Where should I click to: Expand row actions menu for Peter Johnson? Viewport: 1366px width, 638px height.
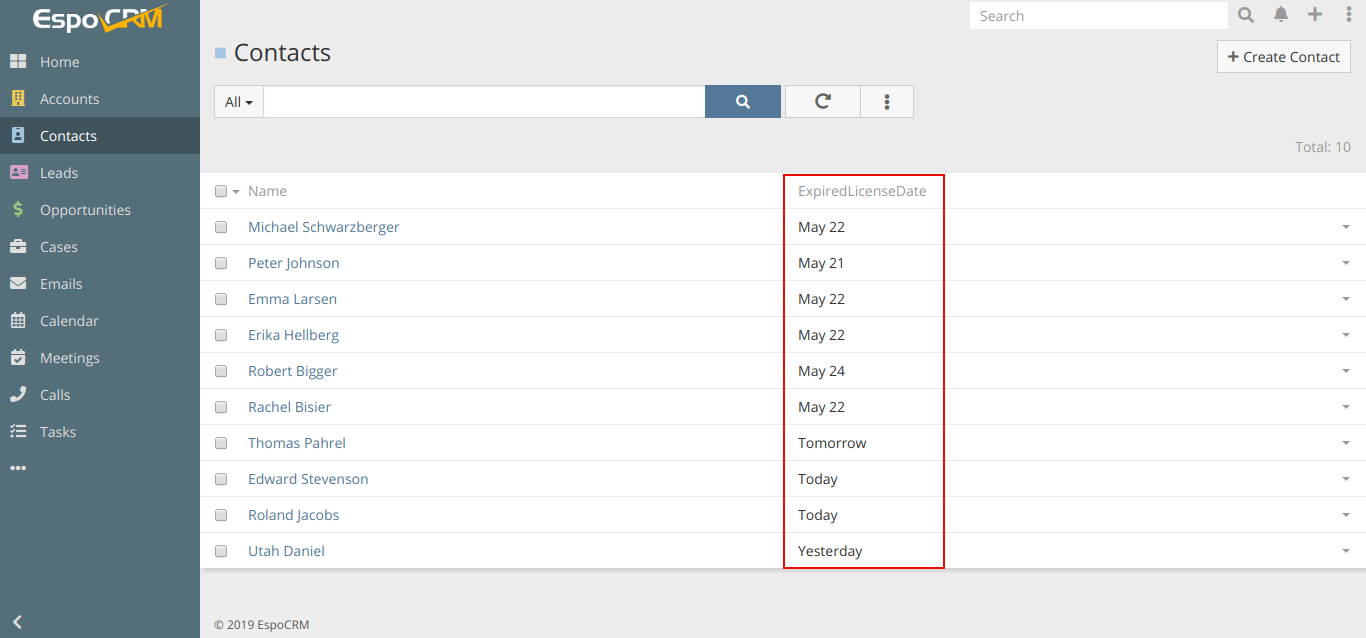coord(1346,263)
